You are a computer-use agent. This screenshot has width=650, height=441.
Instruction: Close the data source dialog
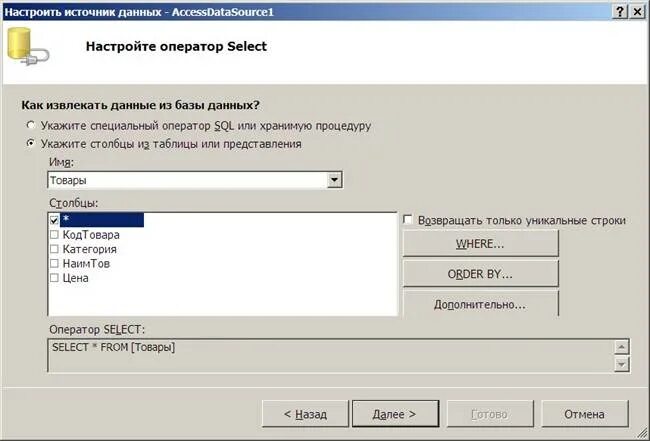[637, 12]
